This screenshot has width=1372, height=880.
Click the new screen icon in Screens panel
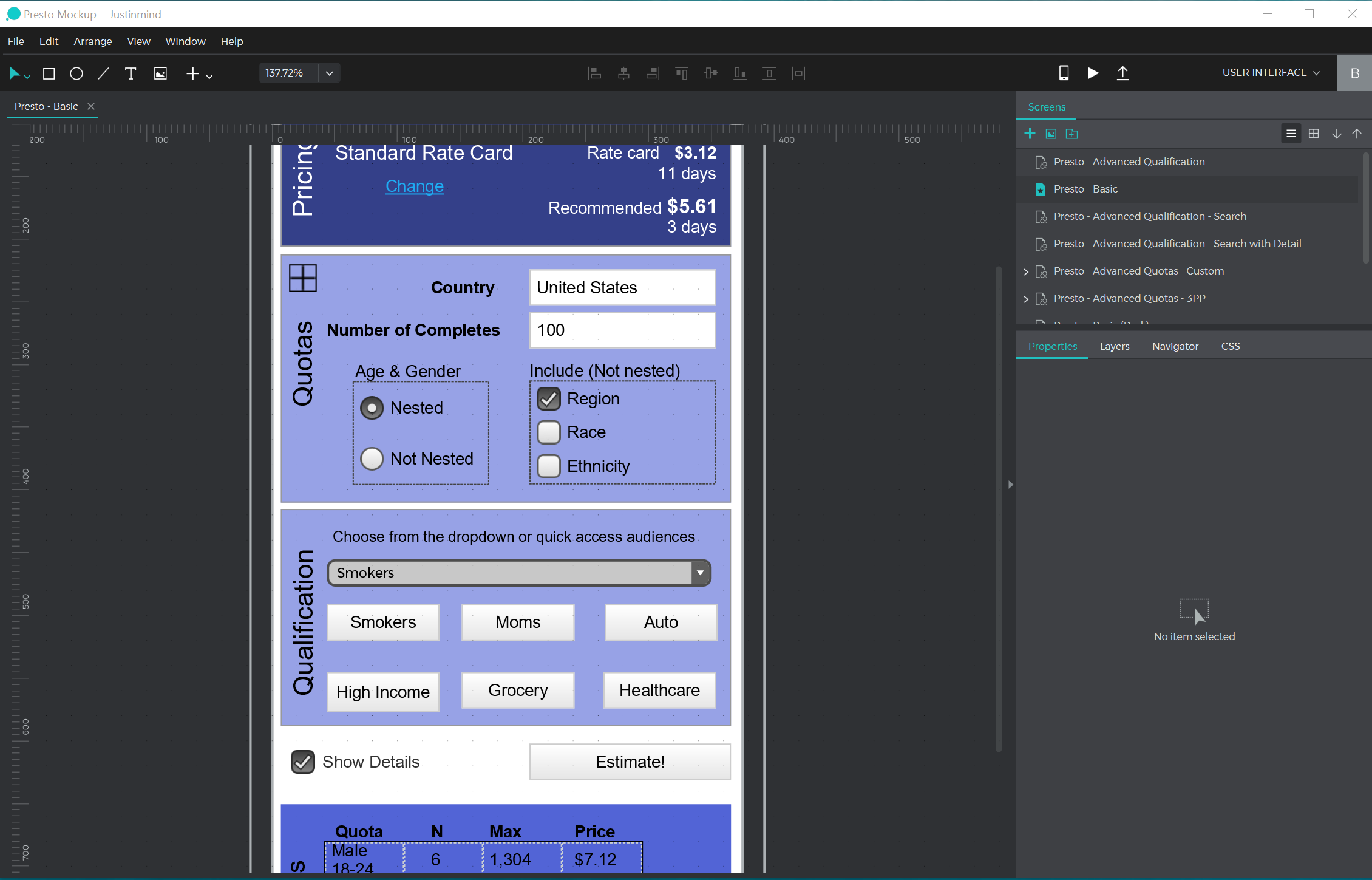(1030, 133)
